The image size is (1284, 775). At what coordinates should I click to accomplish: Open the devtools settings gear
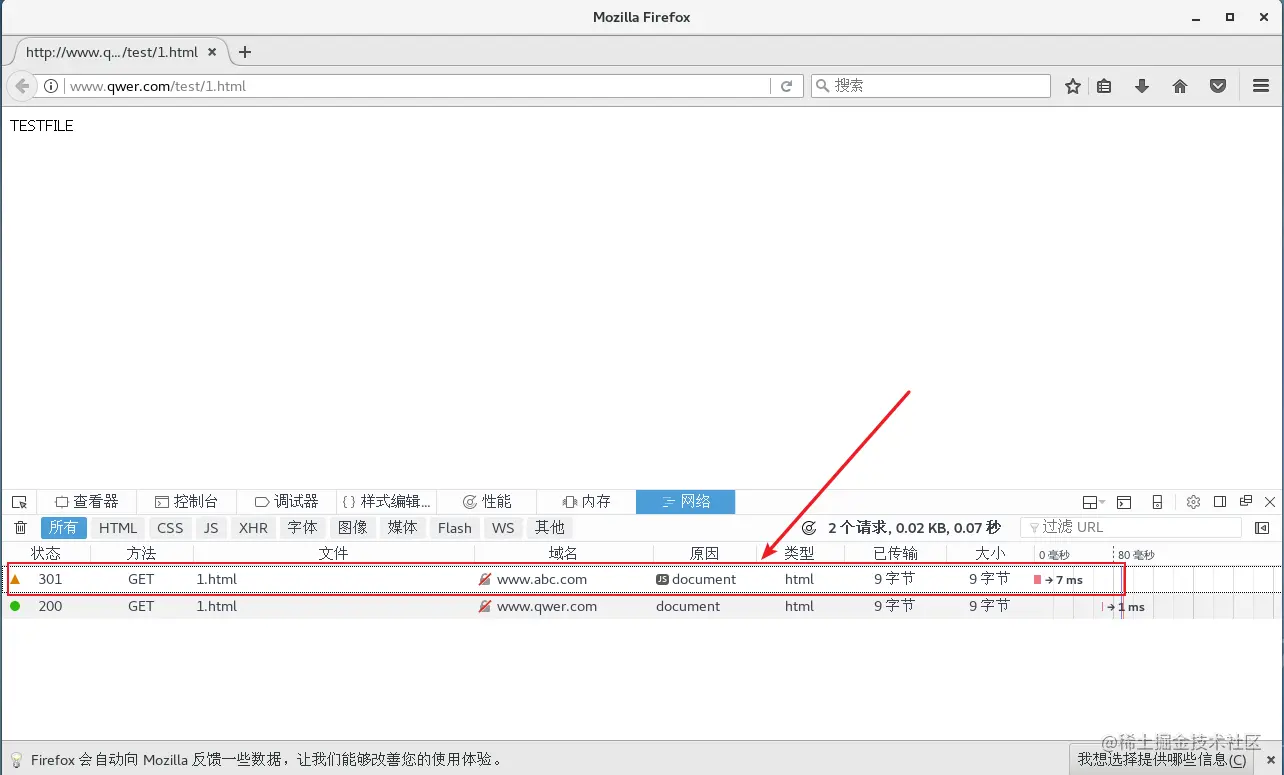[1193, 502]
